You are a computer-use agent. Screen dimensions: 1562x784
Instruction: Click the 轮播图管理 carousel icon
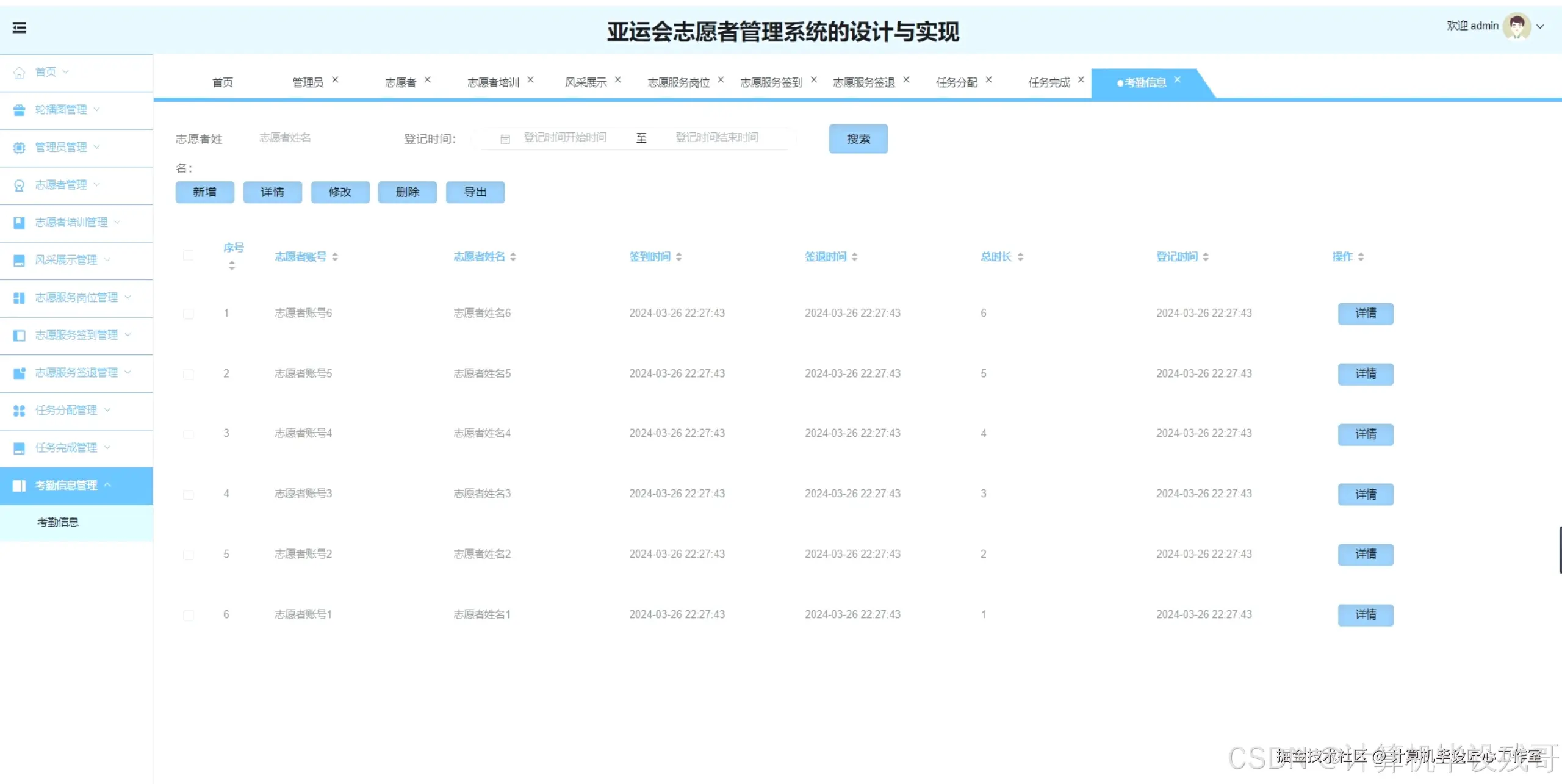click(19, 109)
